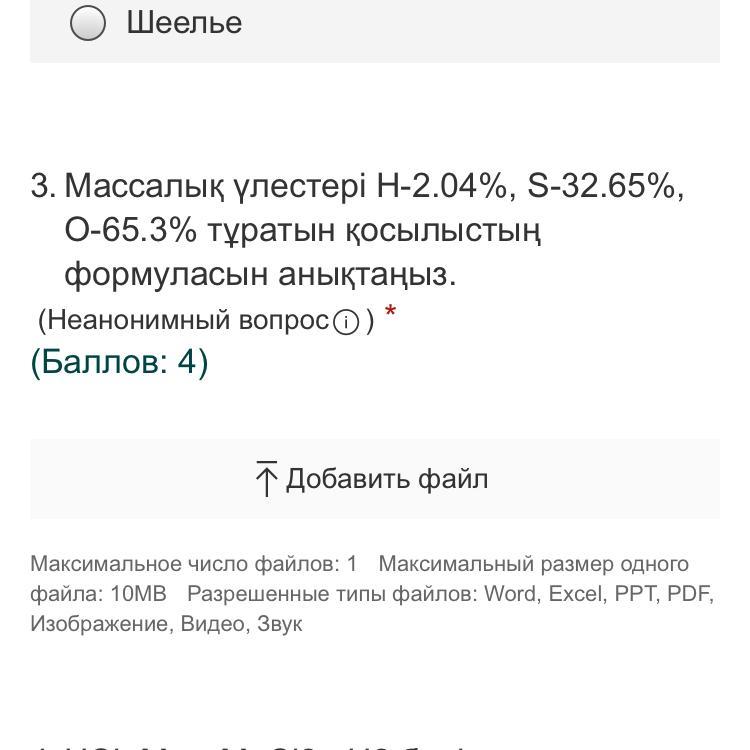Screen dimensions: 750x750
Task: Click the O-65.3% тұратын қосылыстың line
Action: point(303,230)
